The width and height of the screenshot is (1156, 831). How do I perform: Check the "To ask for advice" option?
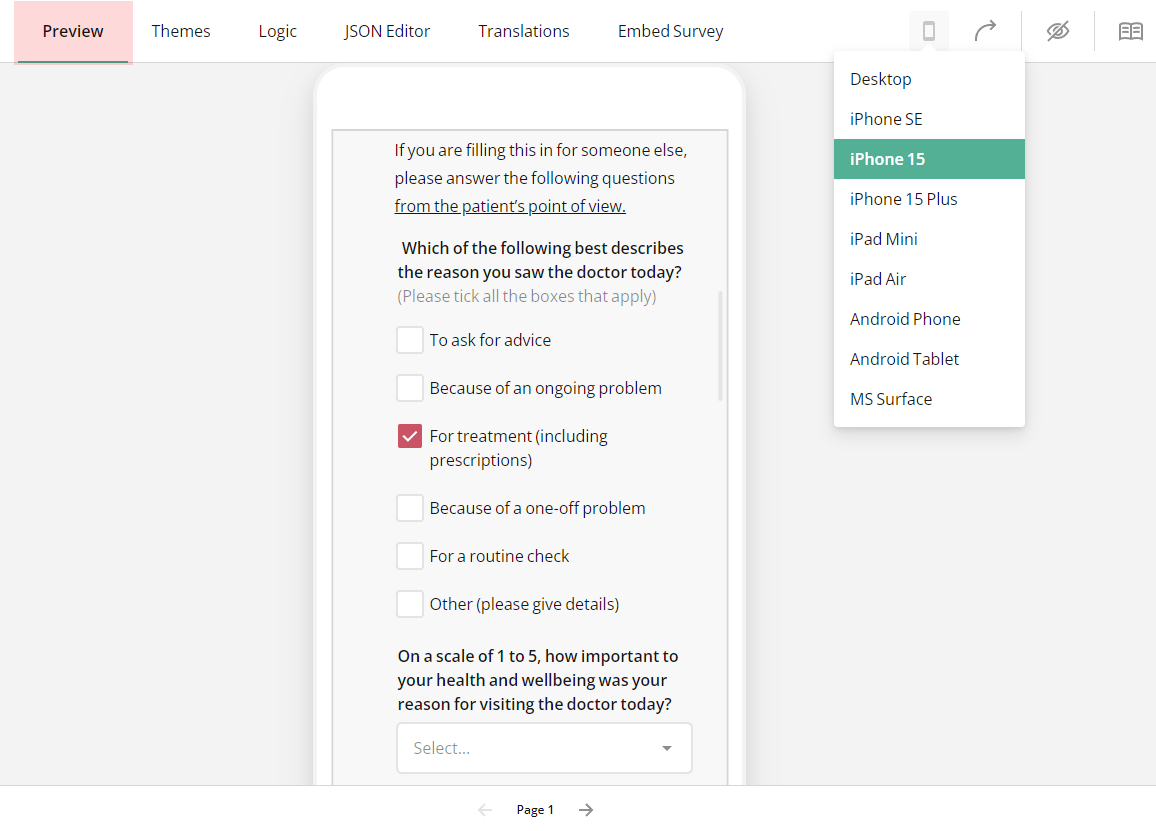(409, 339)
